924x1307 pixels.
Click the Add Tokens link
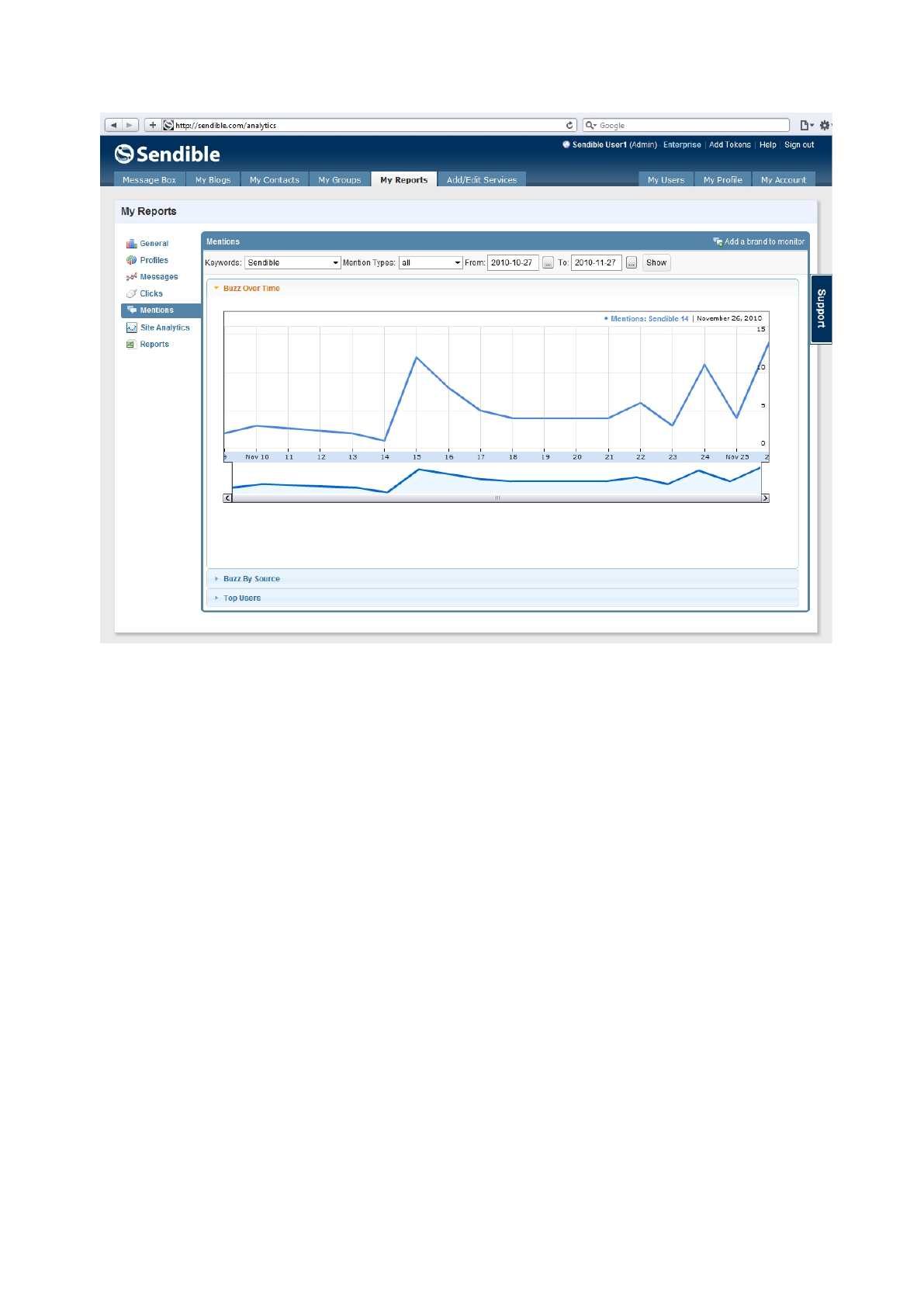coord(730,145)
